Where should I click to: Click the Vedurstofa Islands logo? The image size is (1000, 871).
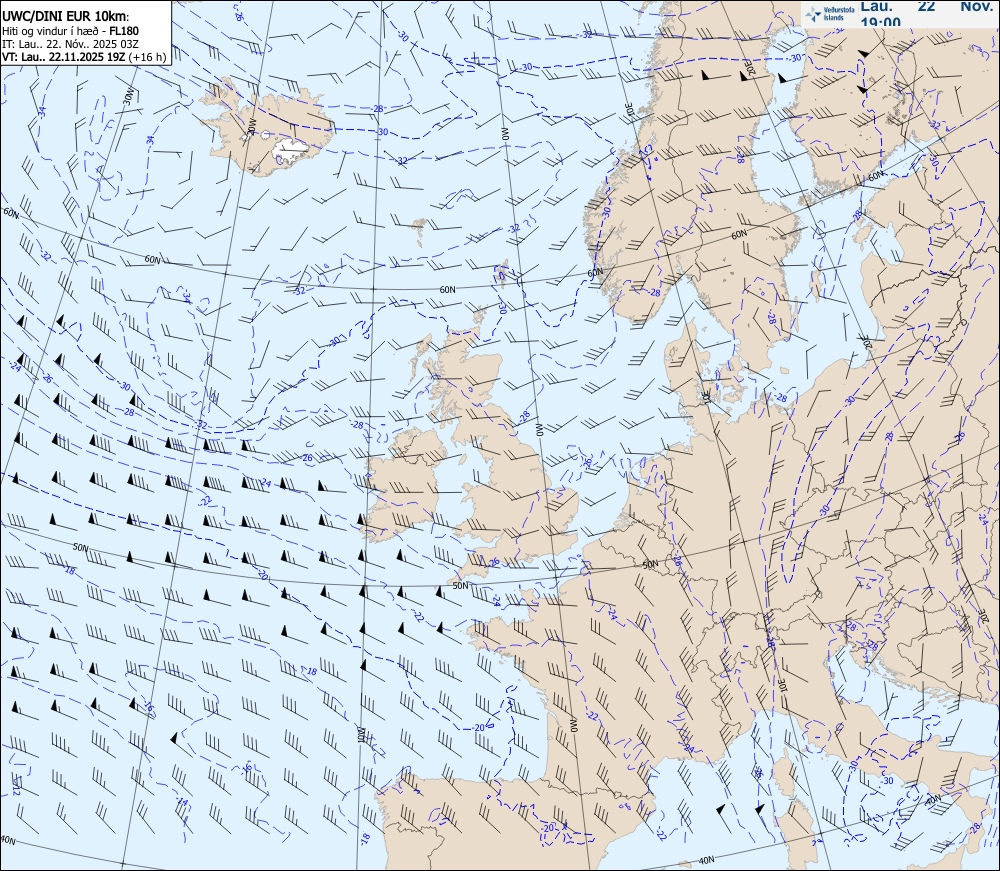click(x=828, y=14)
